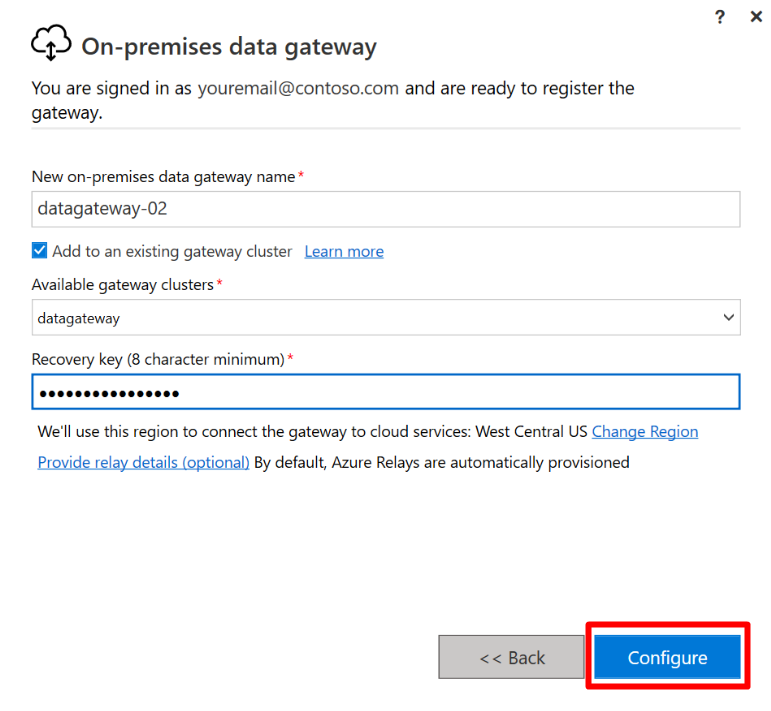Open help via the question mark icon
Screen dimensions: 771x711
719,17
